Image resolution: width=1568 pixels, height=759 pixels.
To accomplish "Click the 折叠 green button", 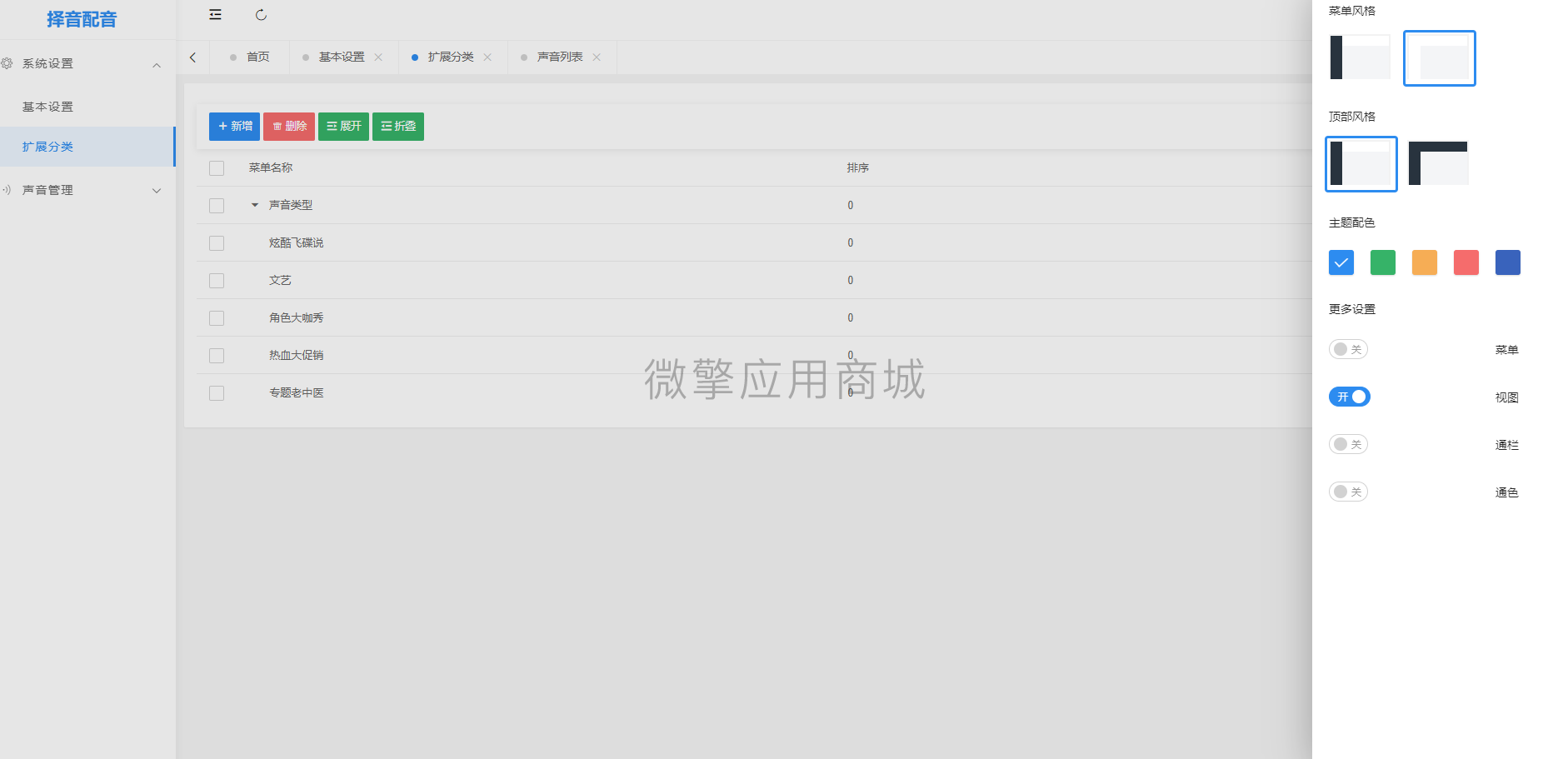I will (397, 126).
